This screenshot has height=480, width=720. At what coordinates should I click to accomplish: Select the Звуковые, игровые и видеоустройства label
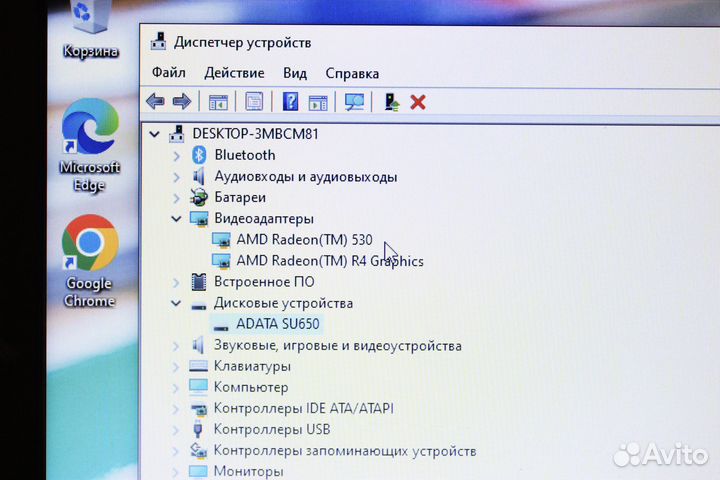[338, 345]
